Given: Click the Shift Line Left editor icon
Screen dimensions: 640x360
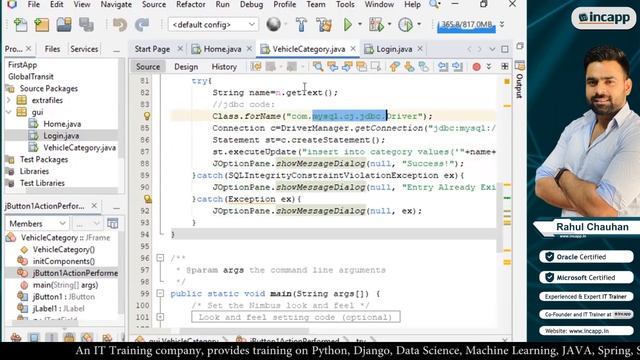Looking at the screenshot, I should point(443,67).
